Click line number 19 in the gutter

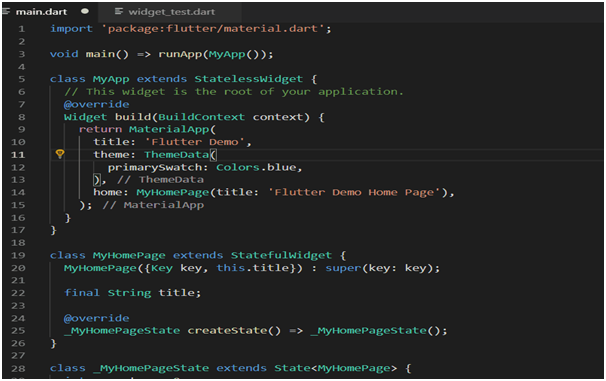click(x=18, y=255)
